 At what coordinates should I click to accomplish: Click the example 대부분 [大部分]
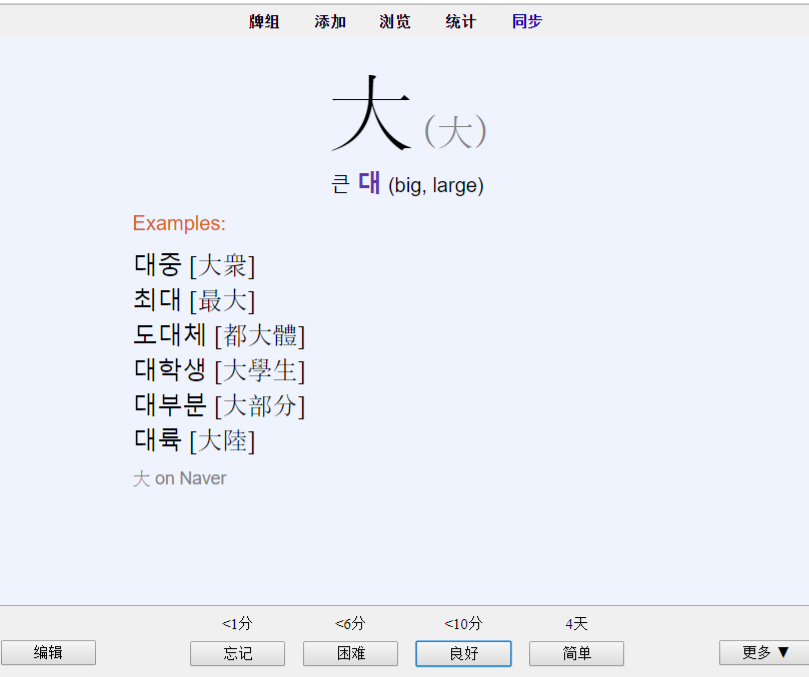click(x=219, y=405)
